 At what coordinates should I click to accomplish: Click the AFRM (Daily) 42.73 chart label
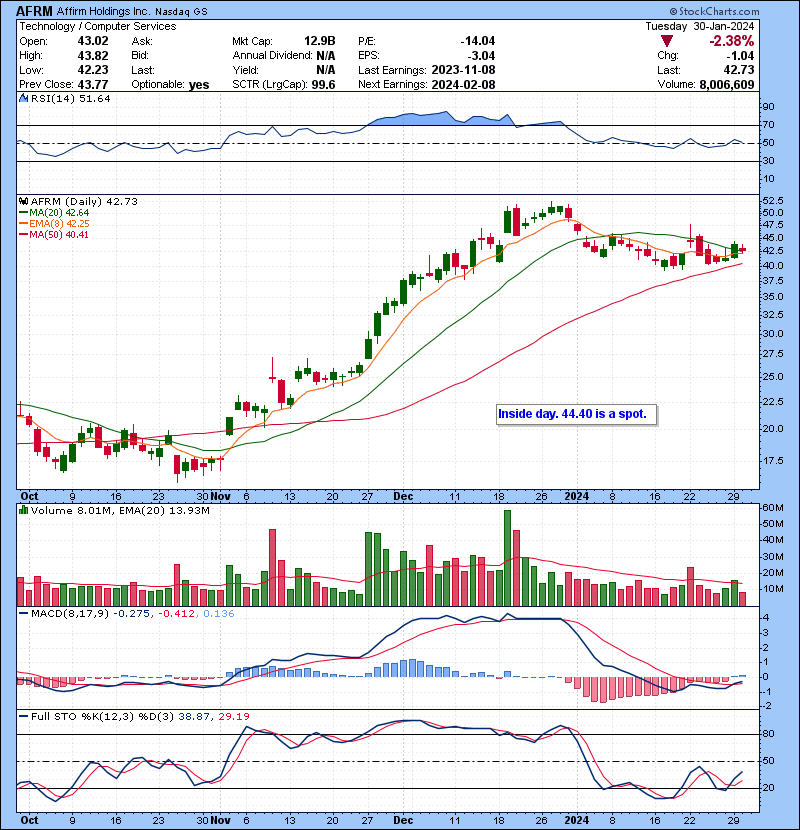pos(84,202)
